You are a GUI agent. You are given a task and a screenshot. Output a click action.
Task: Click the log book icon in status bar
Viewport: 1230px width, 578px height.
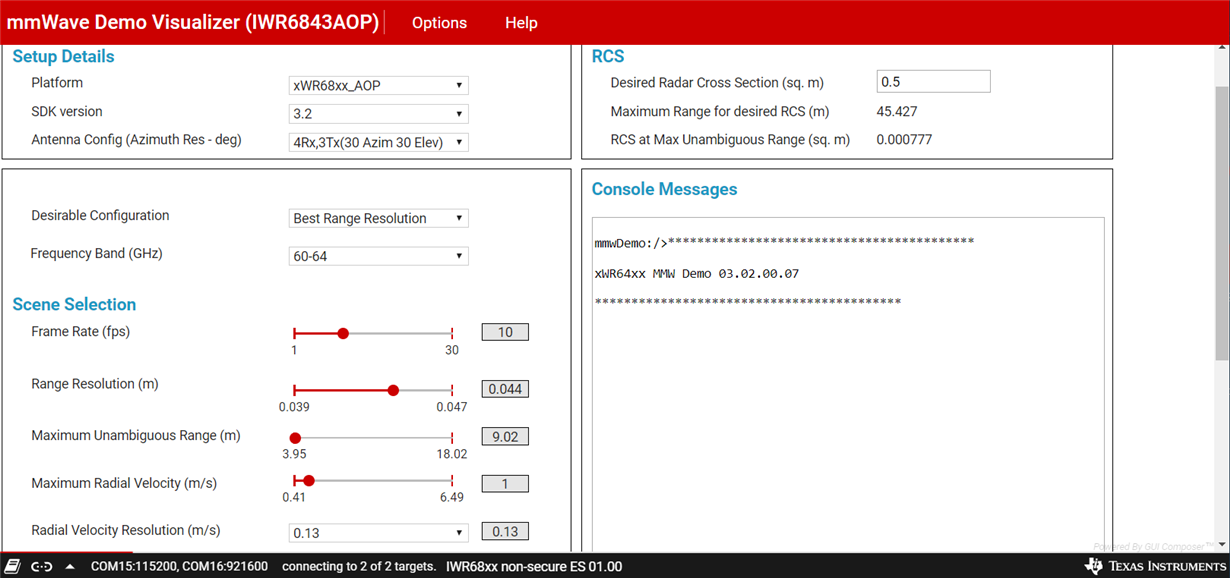click(14, 566)
